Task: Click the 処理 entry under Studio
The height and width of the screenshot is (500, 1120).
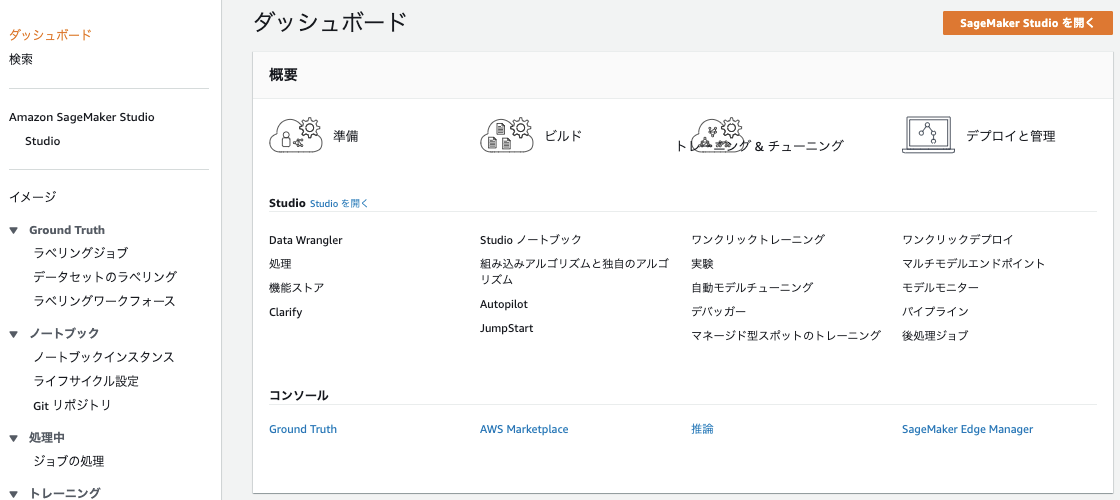Action: tap(280, 264)
